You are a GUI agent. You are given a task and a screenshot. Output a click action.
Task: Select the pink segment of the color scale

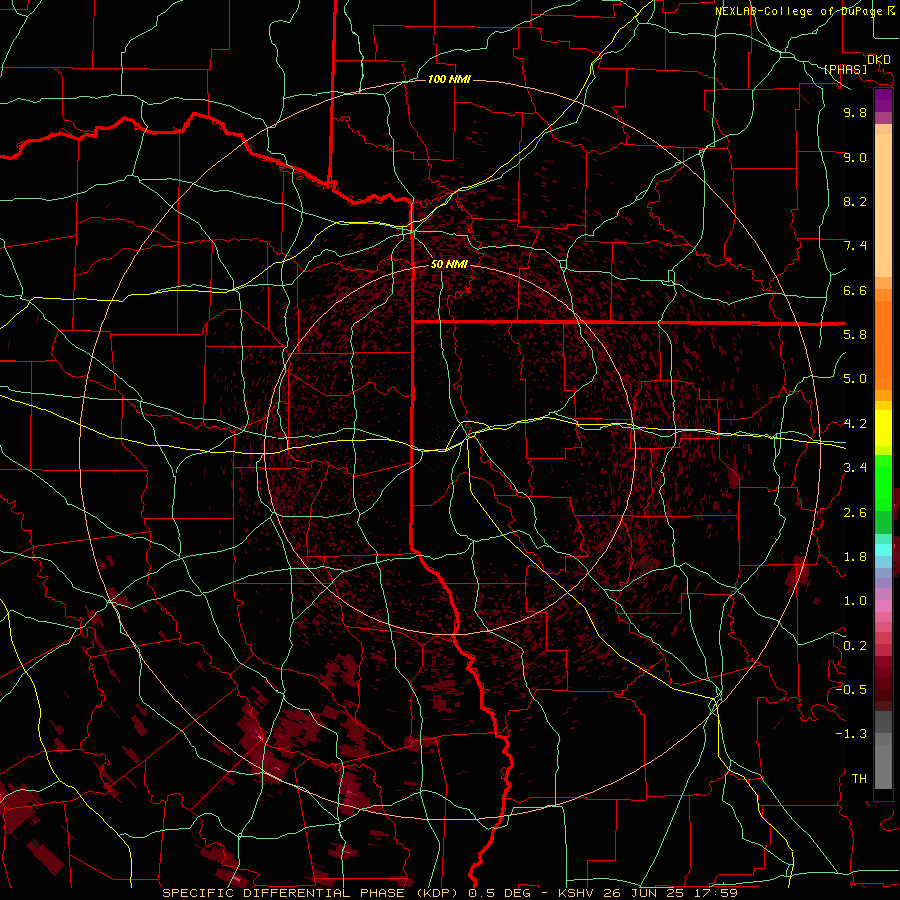[x=883, y=606]
